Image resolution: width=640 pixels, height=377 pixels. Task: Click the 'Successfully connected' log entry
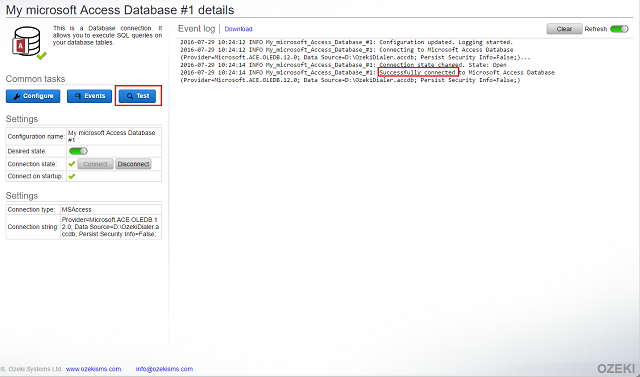(x=367, y=76)
